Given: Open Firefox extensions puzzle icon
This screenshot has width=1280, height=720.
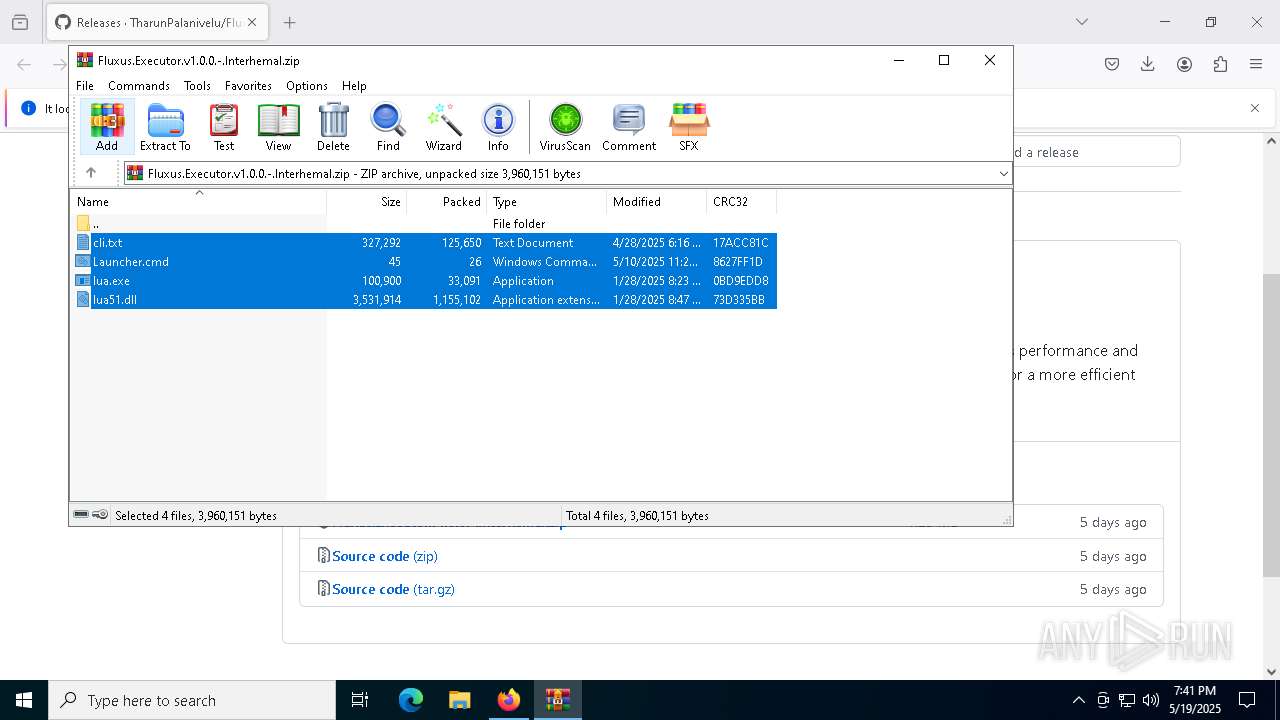Looking at the screenshot, I should coord(1220,64).
